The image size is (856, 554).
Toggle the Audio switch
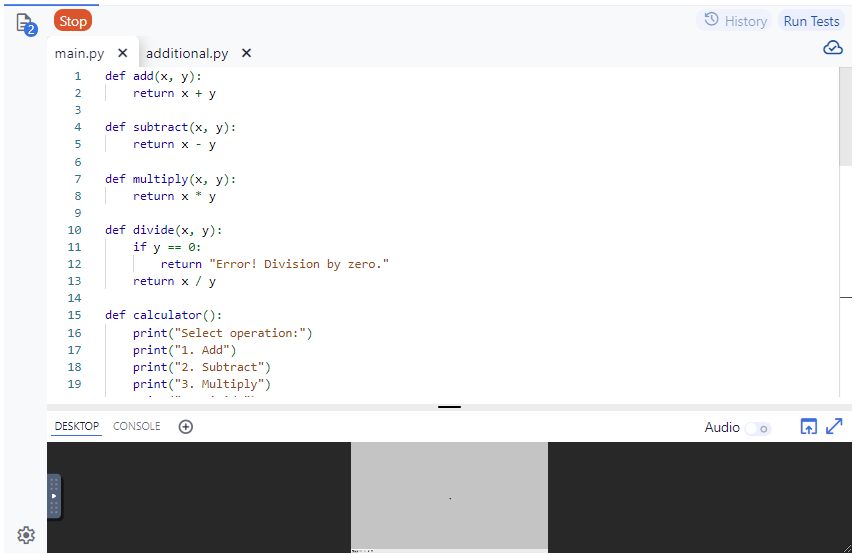pos(758,428)
